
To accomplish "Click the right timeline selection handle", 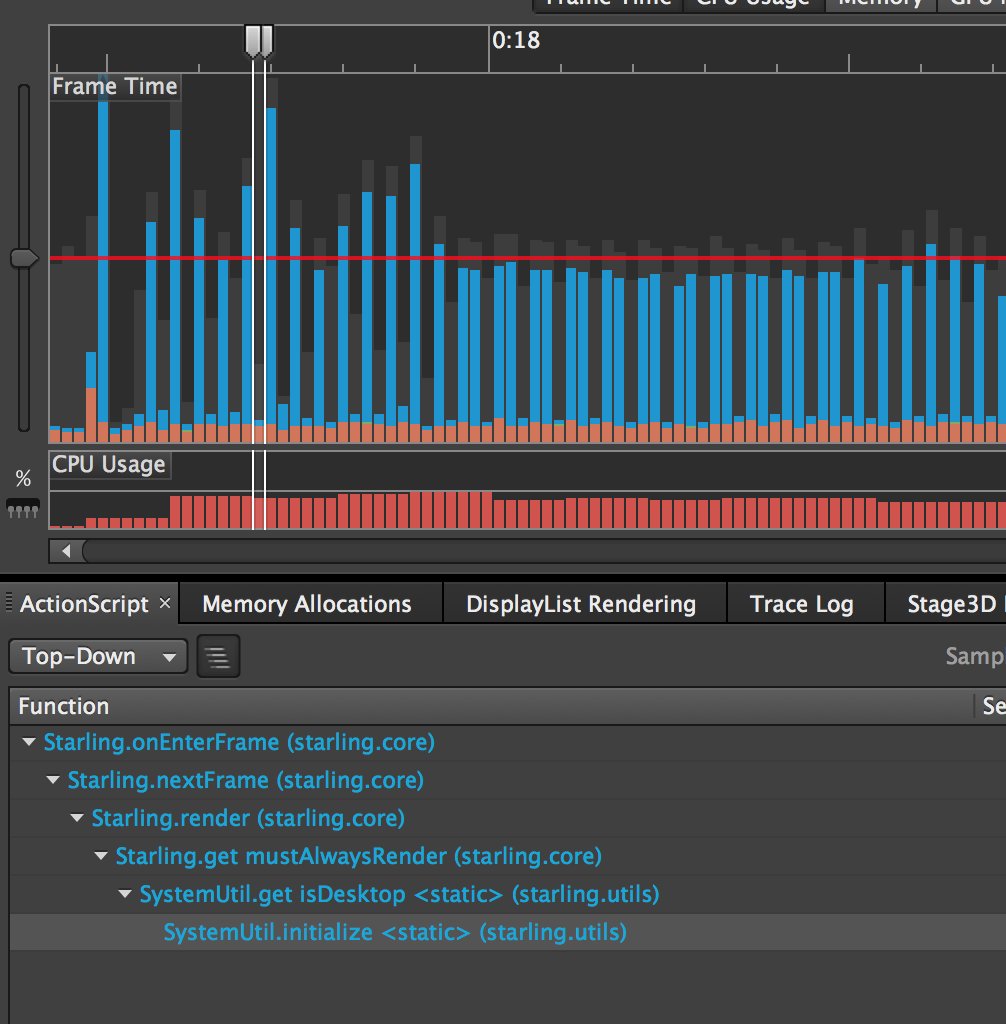I will tap(267, 40).
